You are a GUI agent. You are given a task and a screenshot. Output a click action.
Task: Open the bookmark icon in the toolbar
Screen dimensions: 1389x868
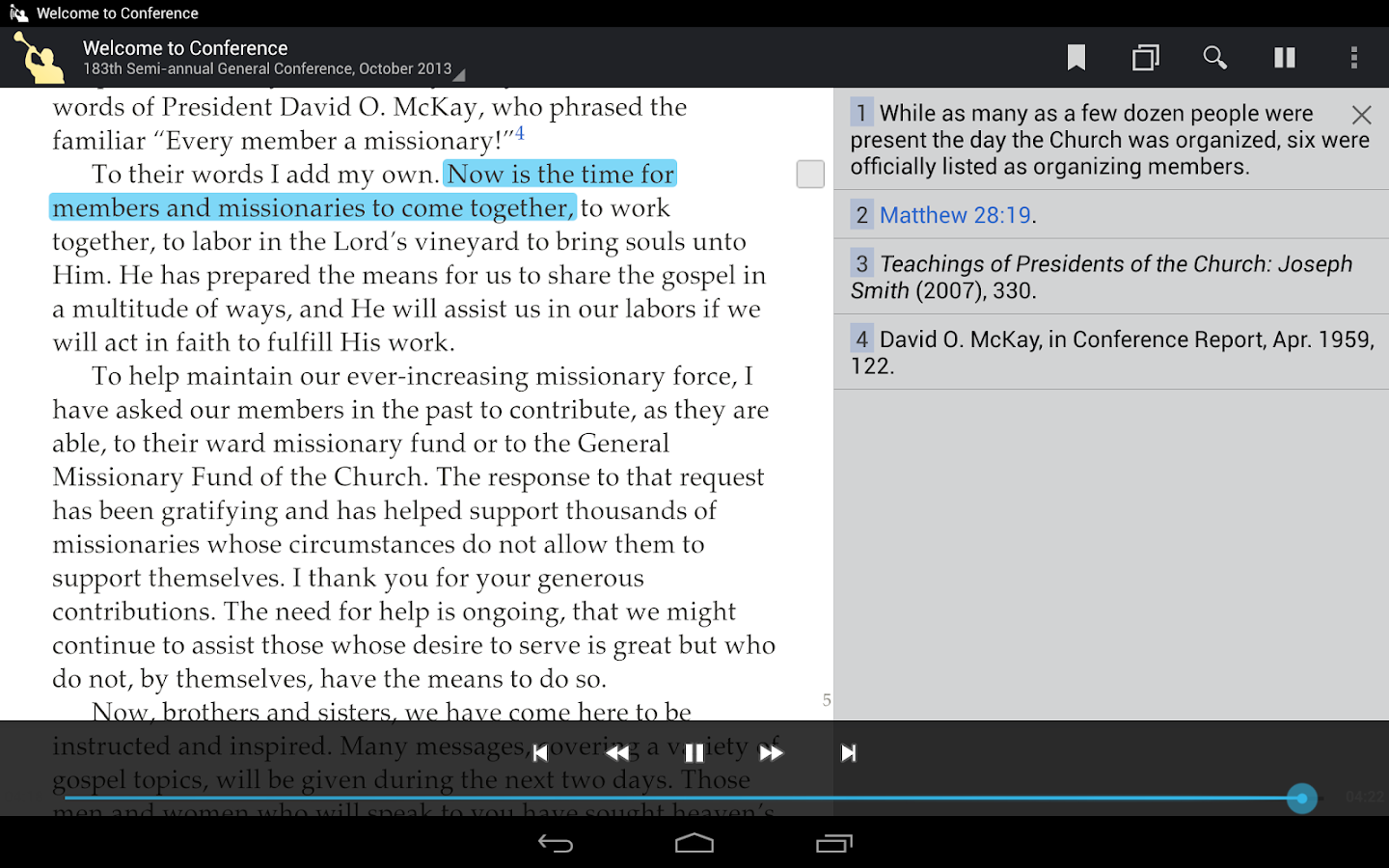(1076, 58)
